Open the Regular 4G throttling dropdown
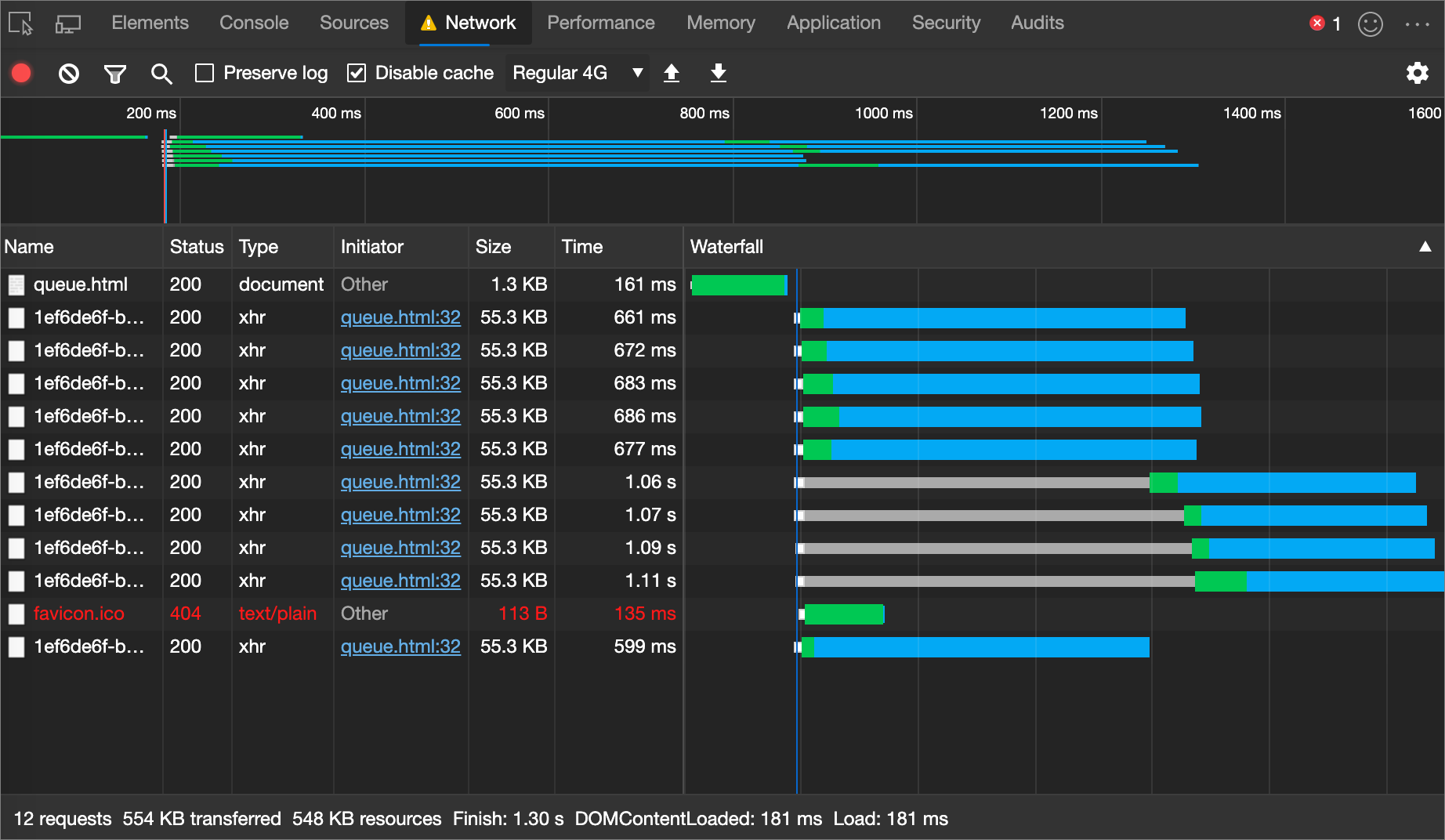 point(578,72)
